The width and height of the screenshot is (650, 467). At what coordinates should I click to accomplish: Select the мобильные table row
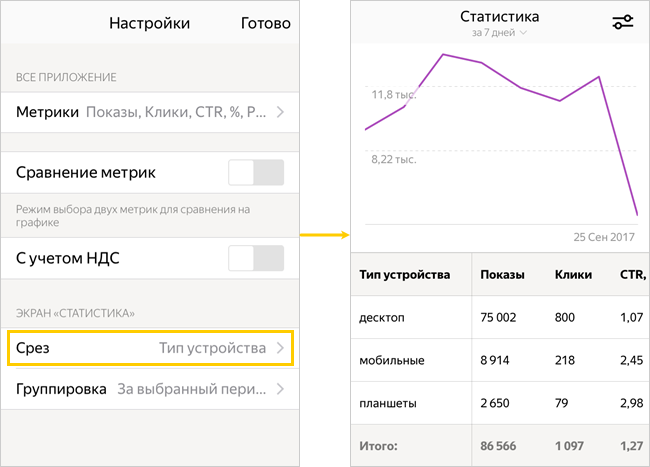(500, 360)
